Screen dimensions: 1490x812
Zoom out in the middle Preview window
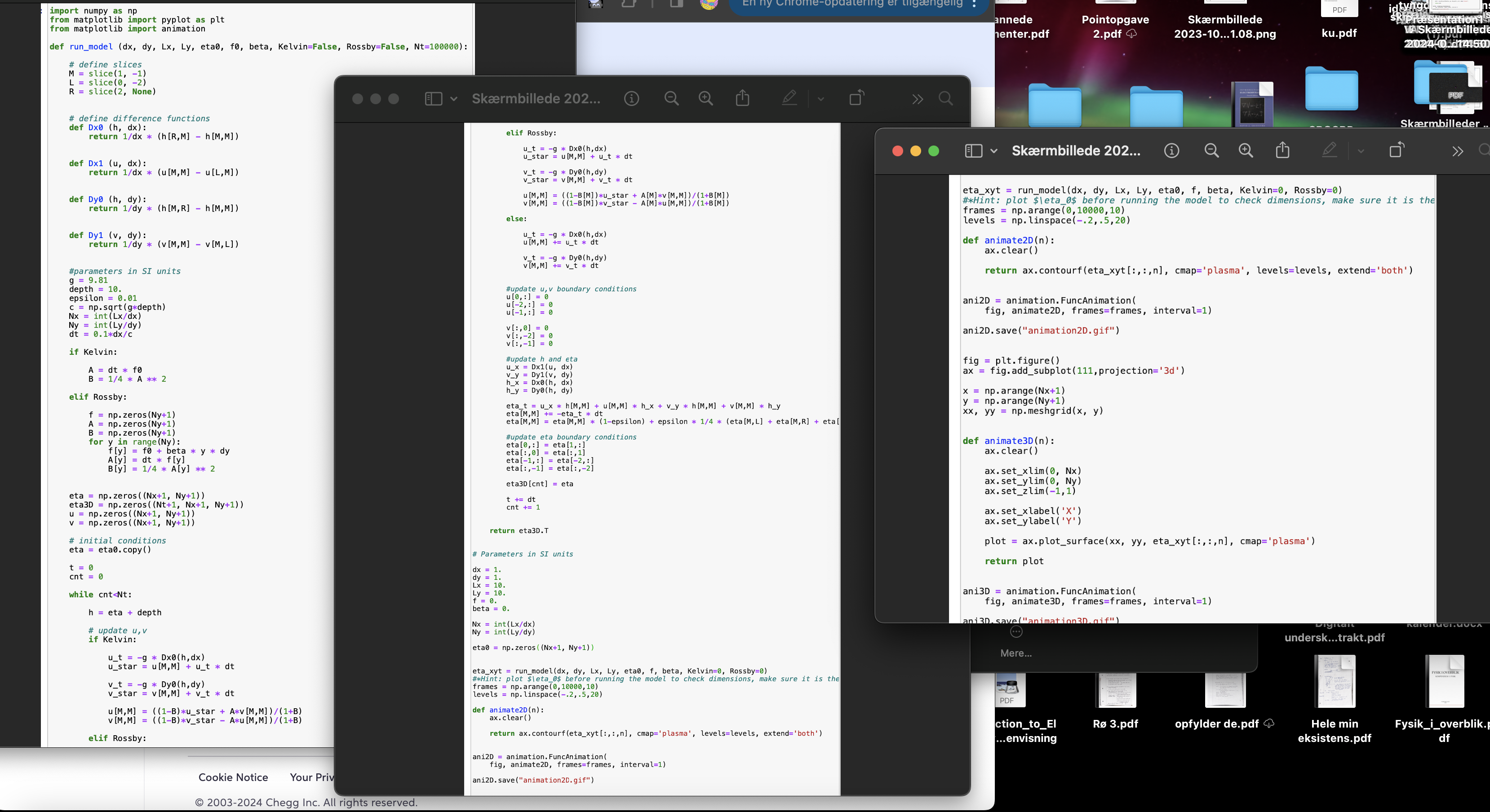(x=671, y=98)
